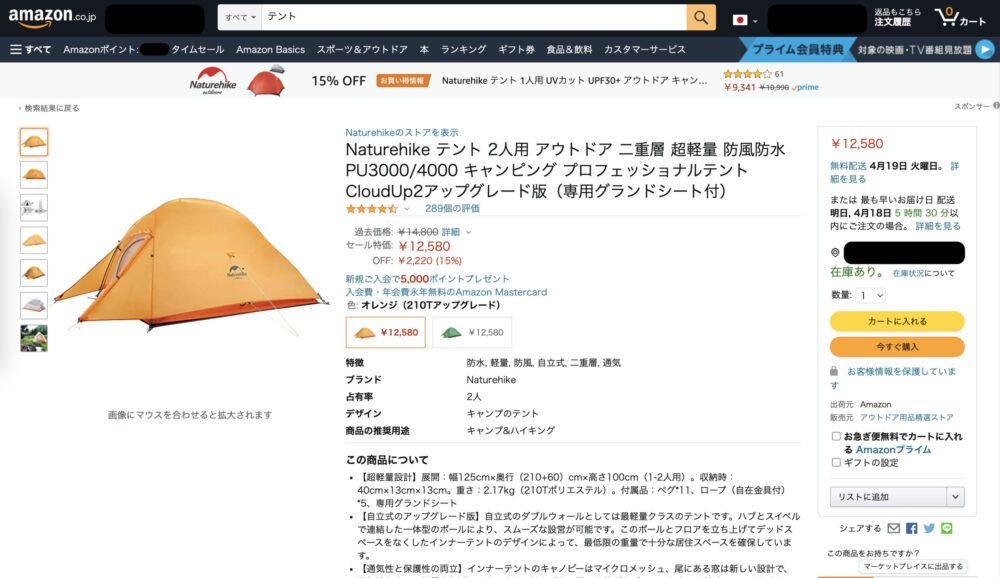This screenshot has width=1000, height=578.
Task: Check お急ぎ便無料 Amazonプライム checkbox
Action: (835, 436)
